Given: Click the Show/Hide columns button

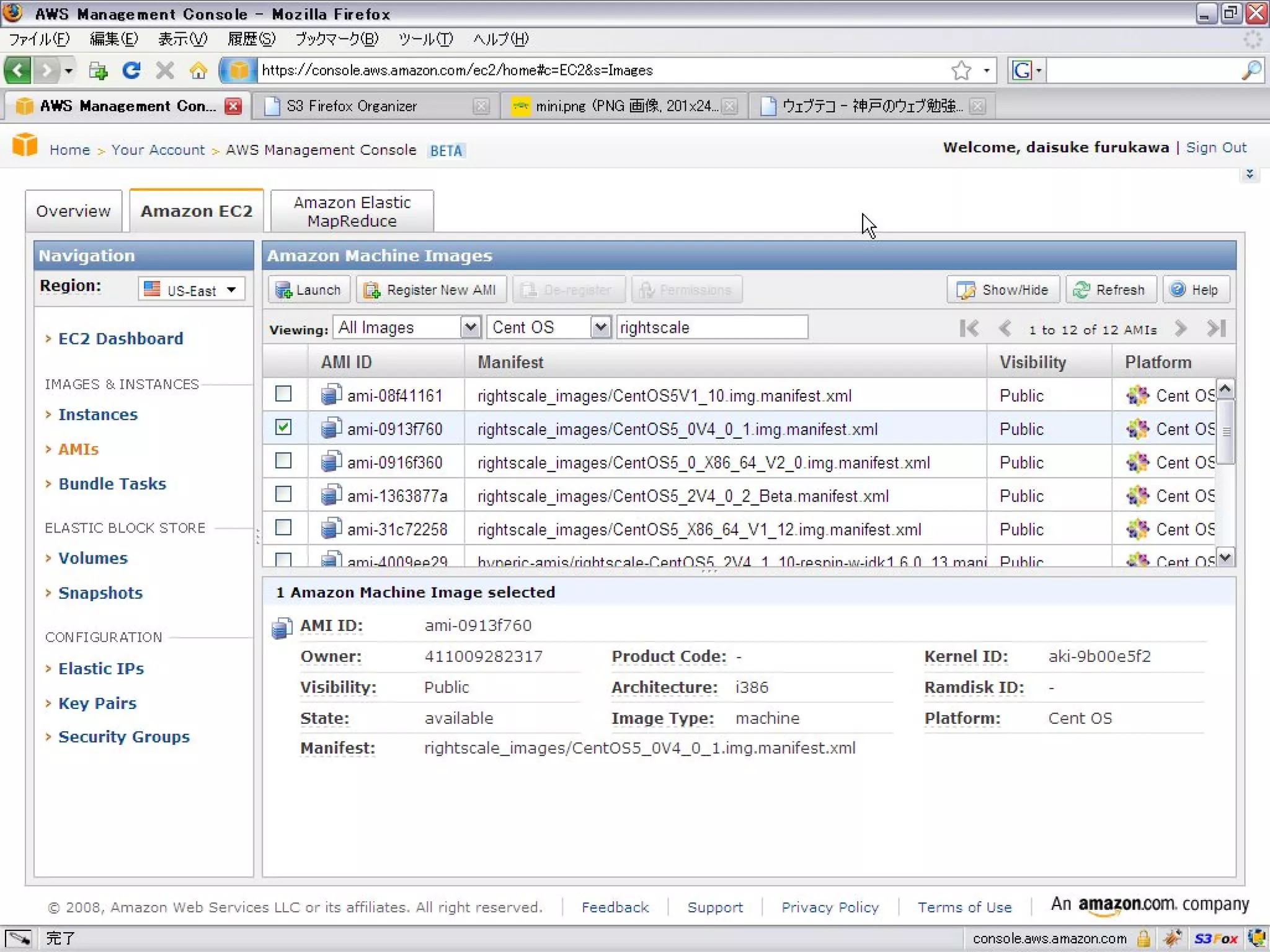Looking at the screenshot, I should click(x=1002, y=289).
